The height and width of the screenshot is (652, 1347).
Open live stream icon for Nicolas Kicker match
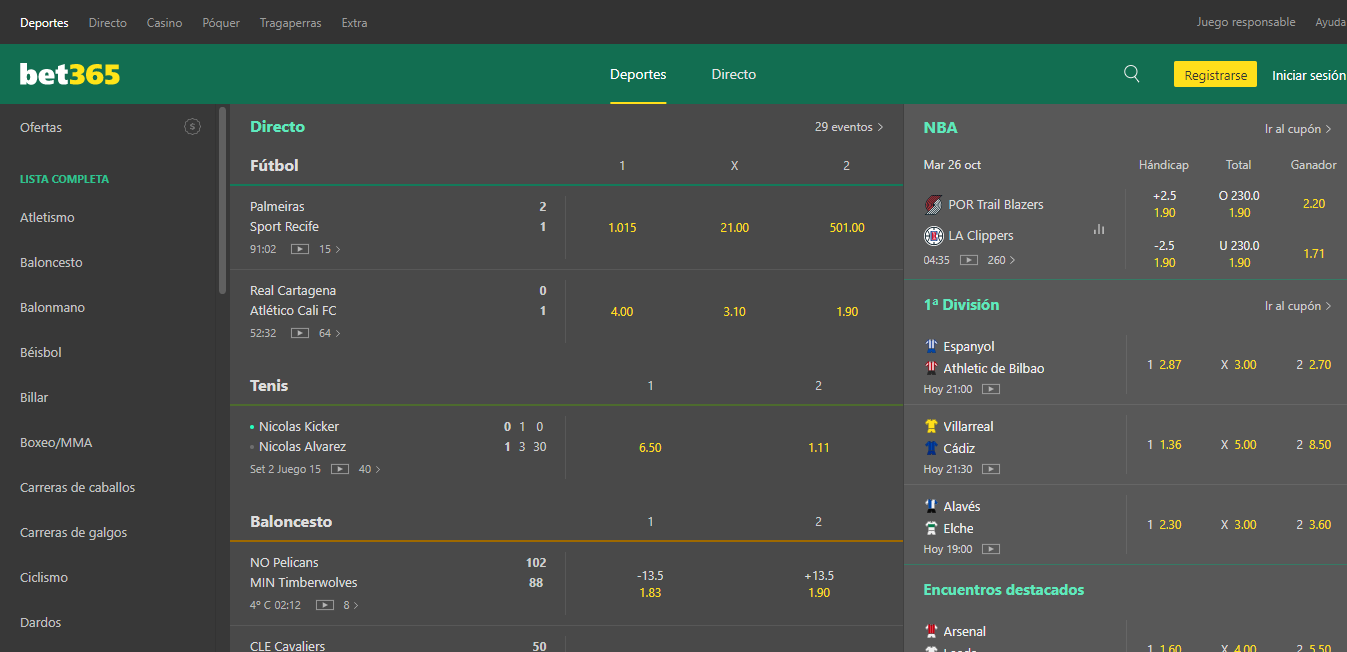[x=340, y=469]
